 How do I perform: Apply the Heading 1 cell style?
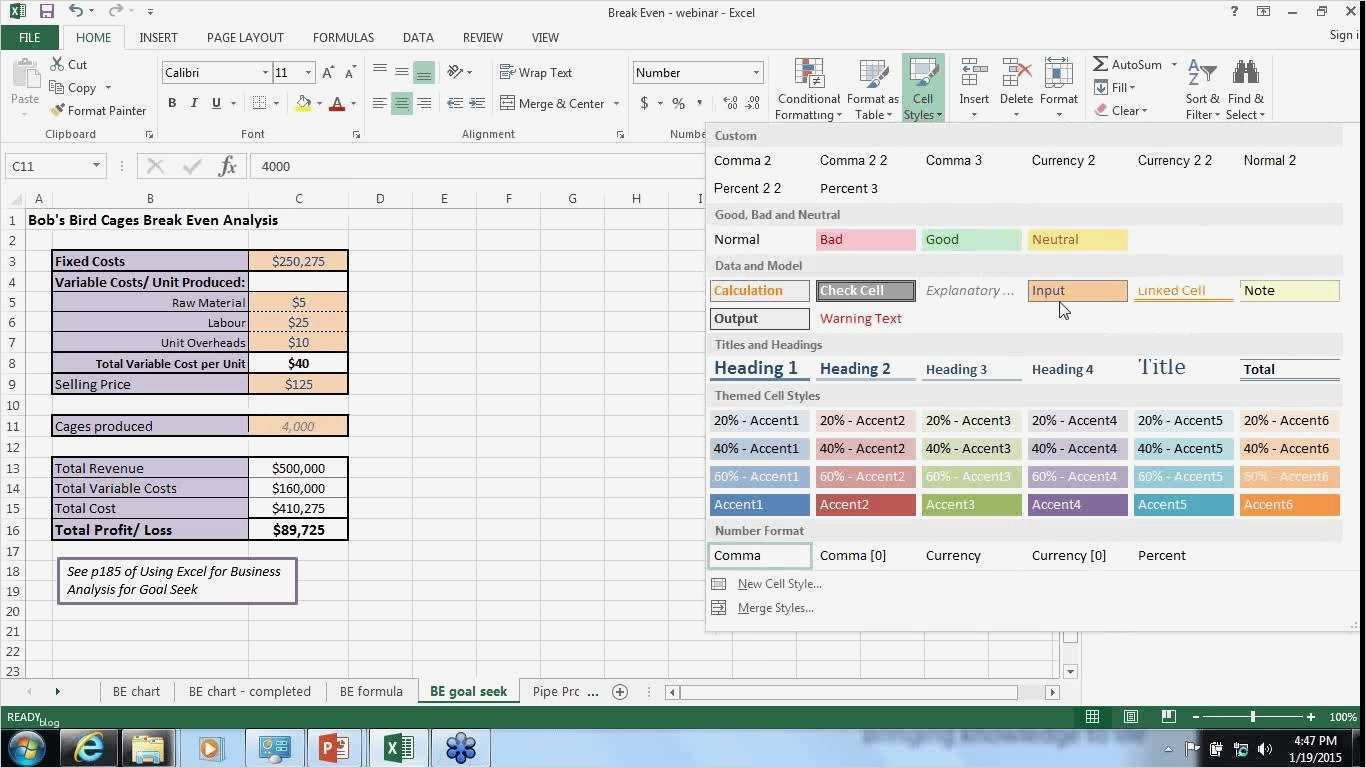(x=760, y=369)
